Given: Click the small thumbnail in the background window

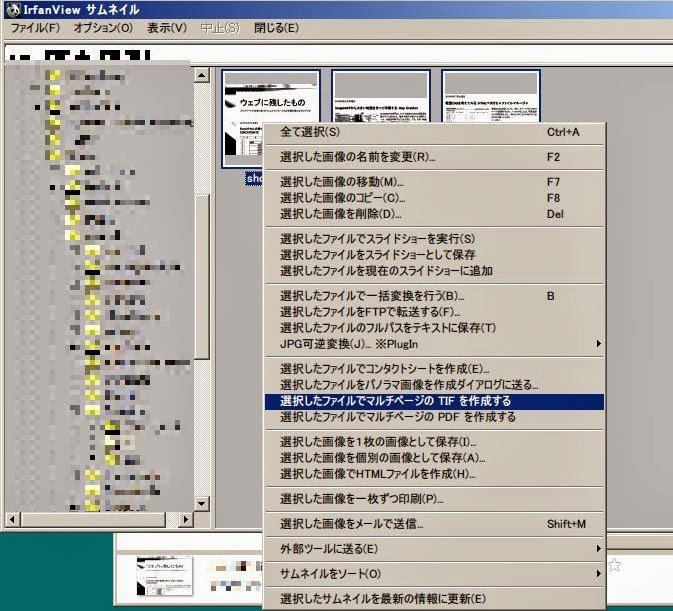Looking at the screenshot, I should tap(165, 576).
